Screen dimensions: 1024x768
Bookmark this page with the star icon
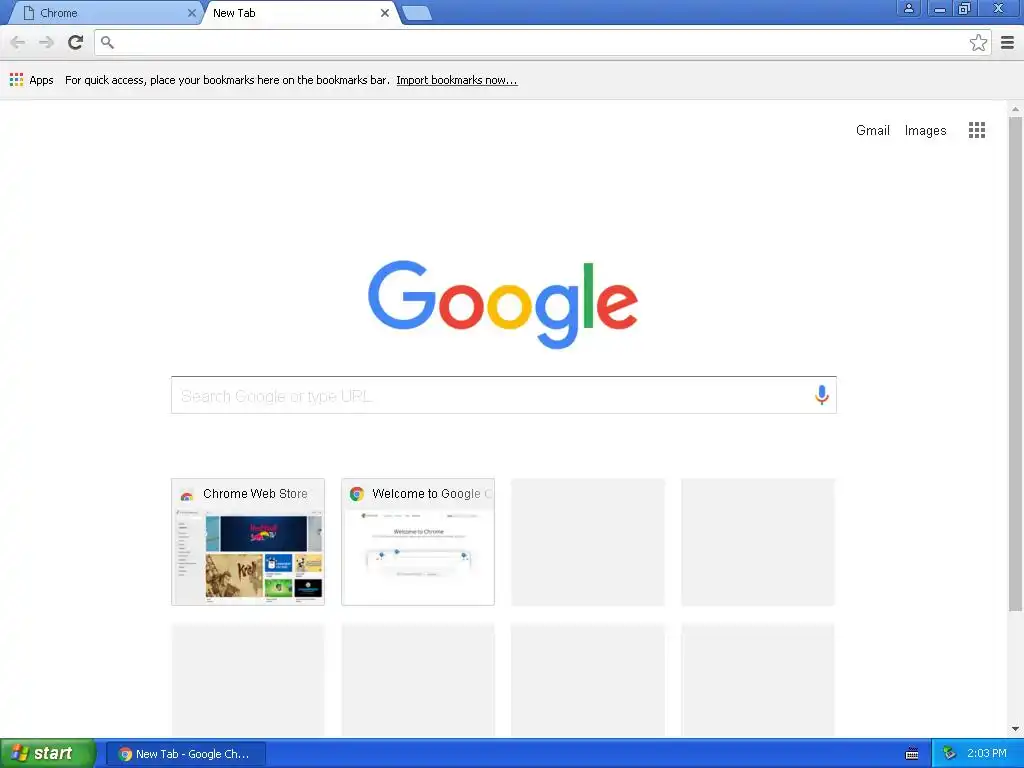[x=978, y=42]
